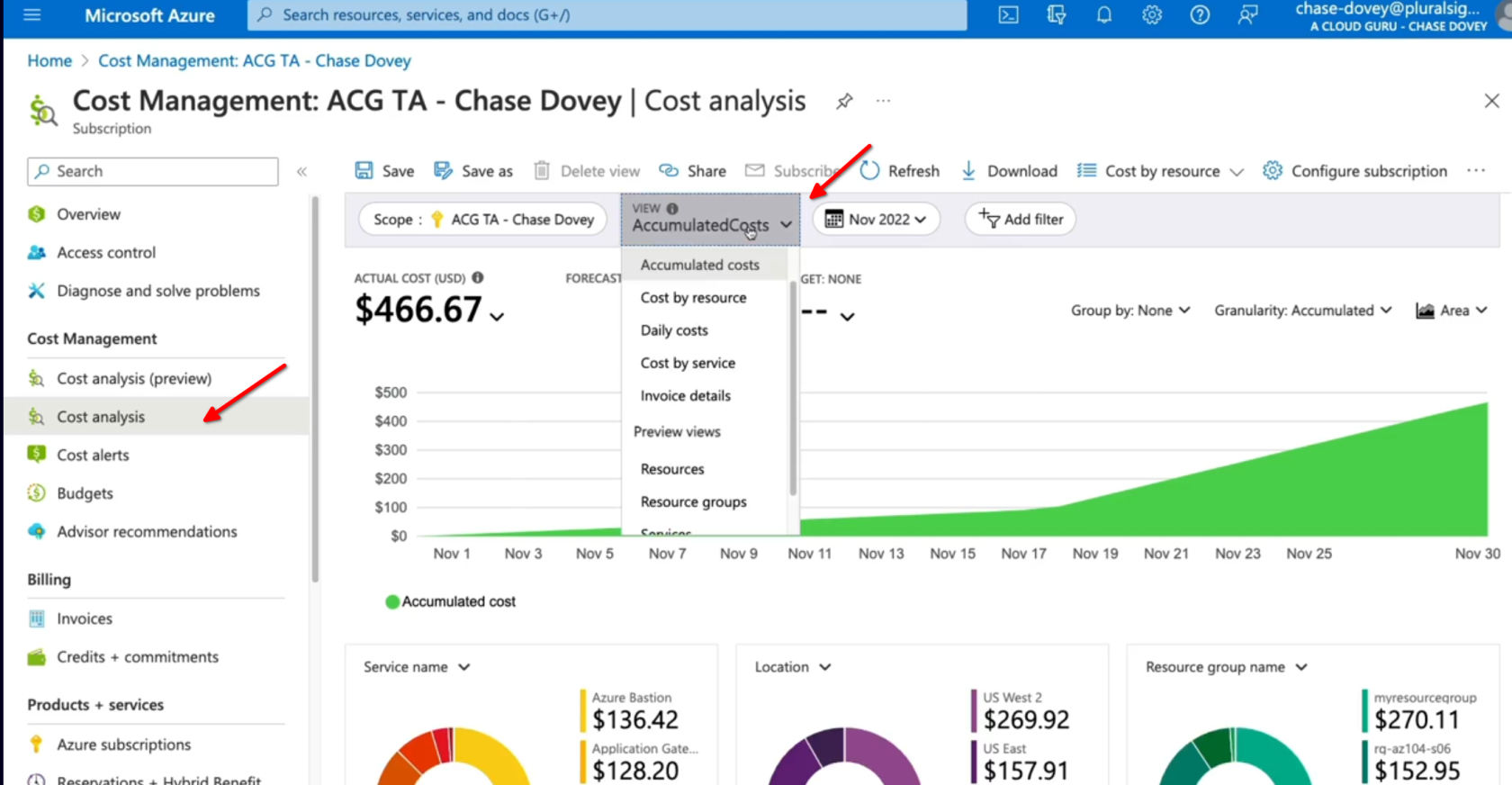This screenshot has width=1512, height=785.
Task: Click the Accumulated cost green legend dot
Action: 392,602
